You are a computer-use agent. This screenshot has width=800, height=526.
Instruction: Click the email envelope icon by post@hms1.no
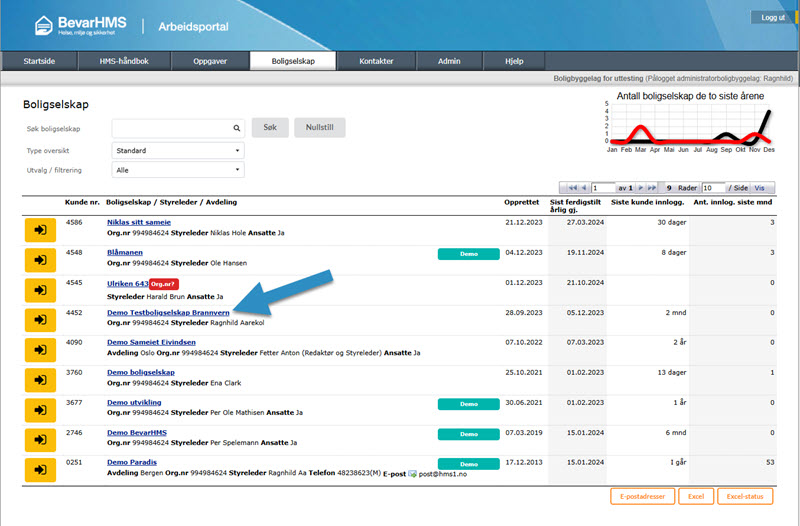(x=412, y=474)
